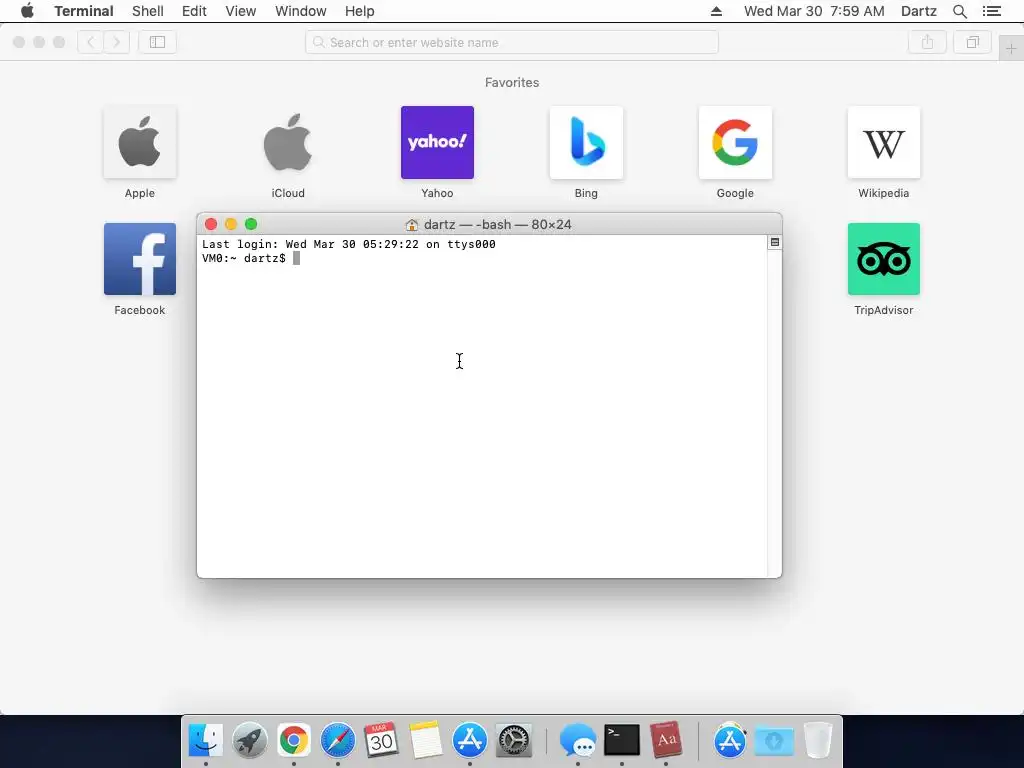Open Launchpad rocket from the Dock
Screen dimensions: 1024x768
pyautogui.click(x=249, y=740)
